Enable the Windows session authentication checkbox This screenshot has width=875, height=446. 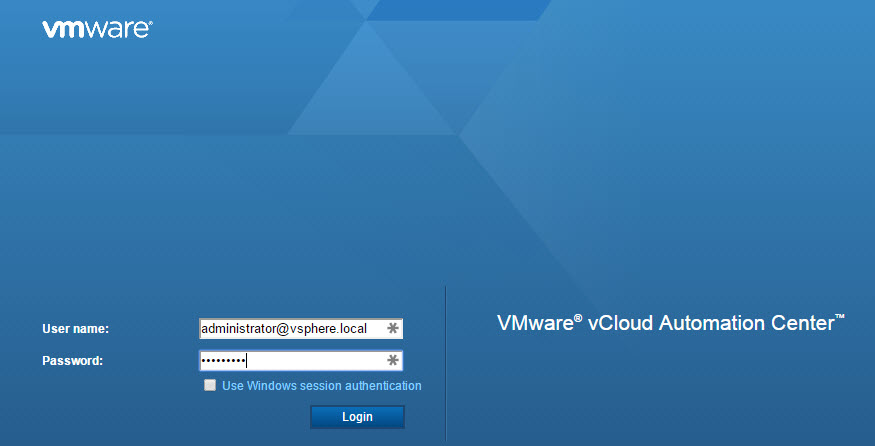click(209, 385)
